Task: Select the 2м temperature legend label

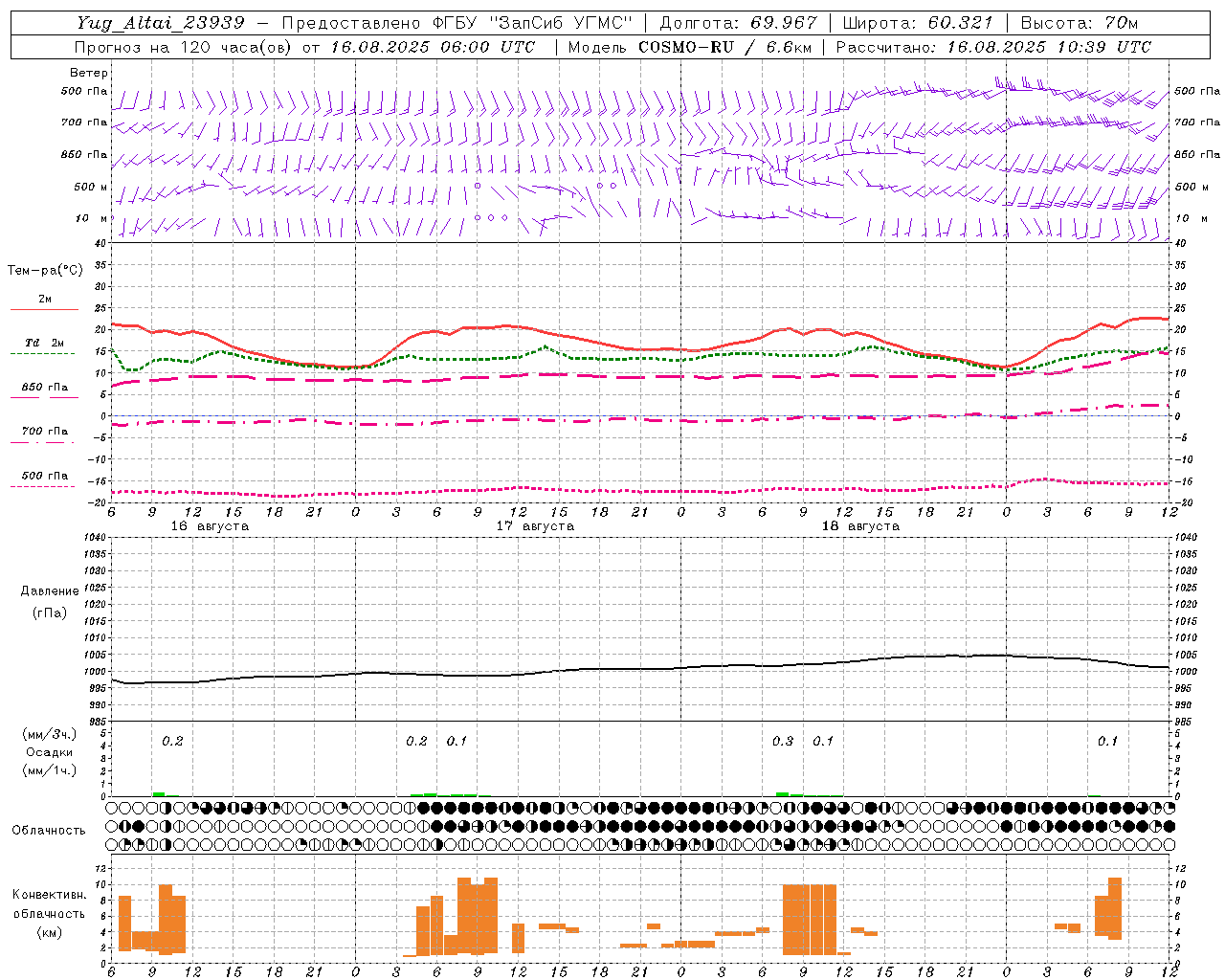Action: [x=45, y=300]
